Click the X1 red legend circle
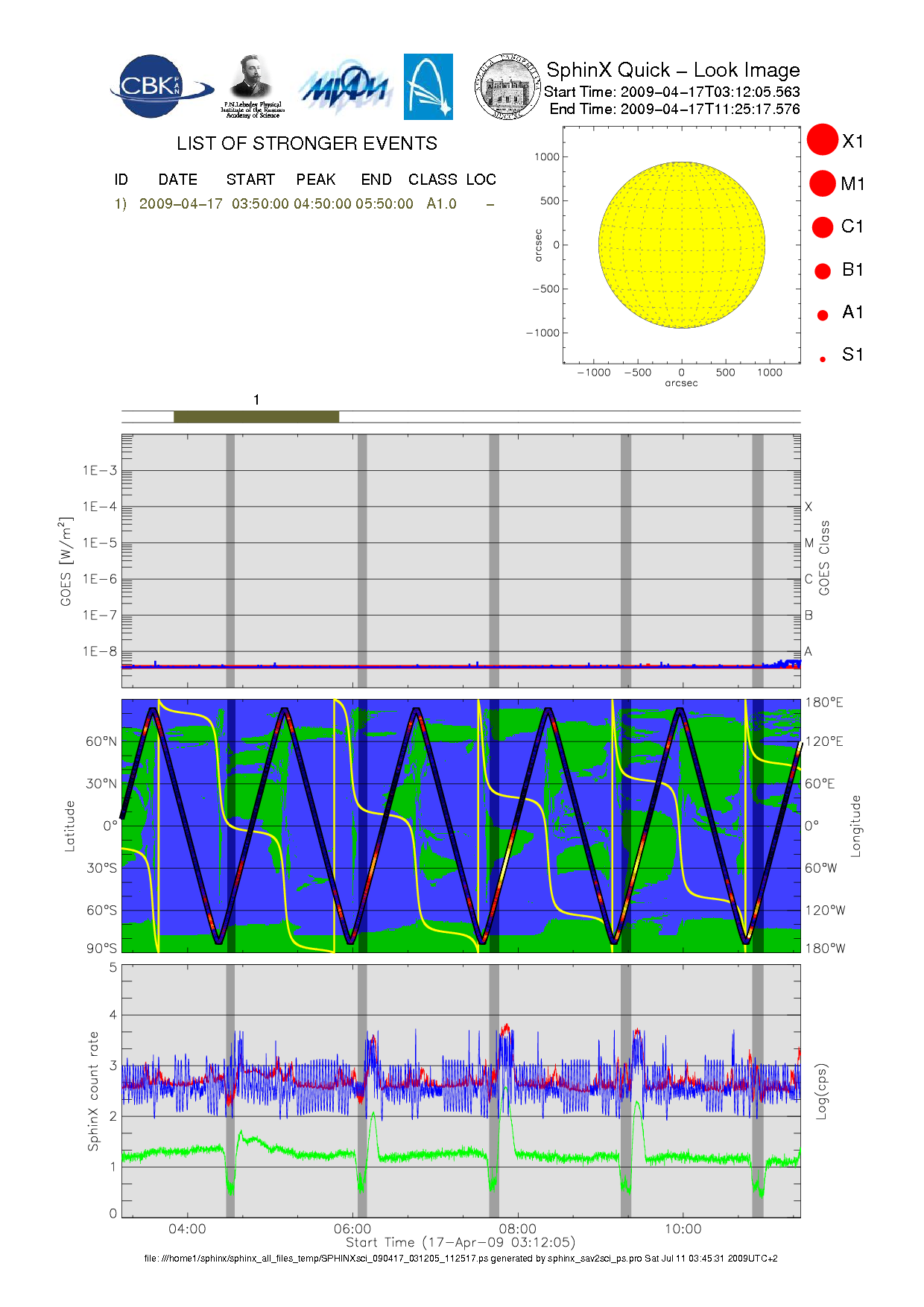Screen dimensions: 924x1307 (x=823, y=140)
